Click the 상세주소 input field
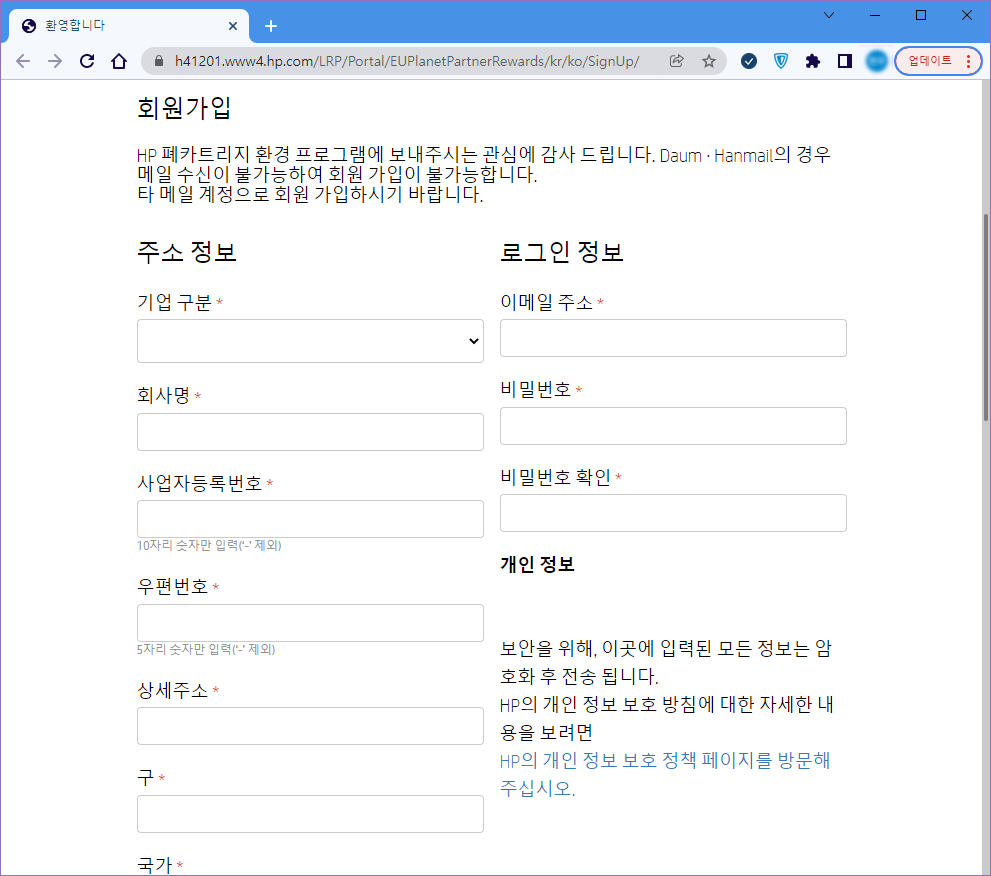Image resolution: width=991 pixels, height=876 pixels. click(310, 726)
